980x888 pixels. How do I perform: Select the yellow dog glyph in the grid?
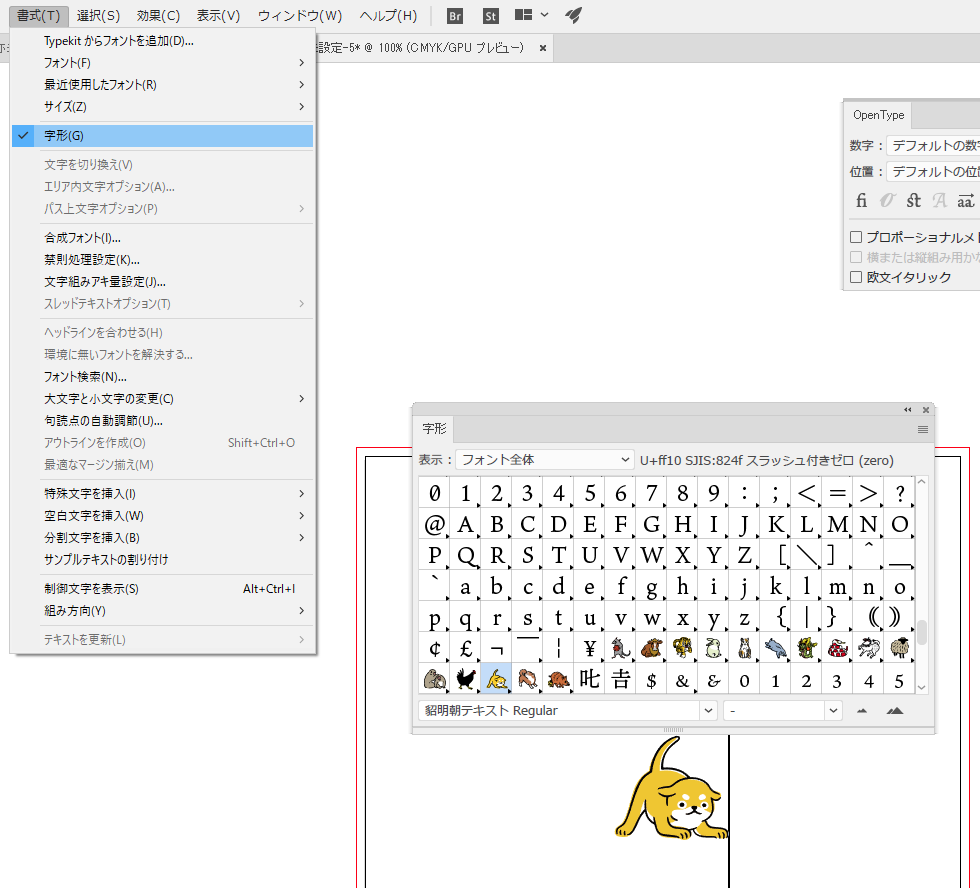click(496, 679)
